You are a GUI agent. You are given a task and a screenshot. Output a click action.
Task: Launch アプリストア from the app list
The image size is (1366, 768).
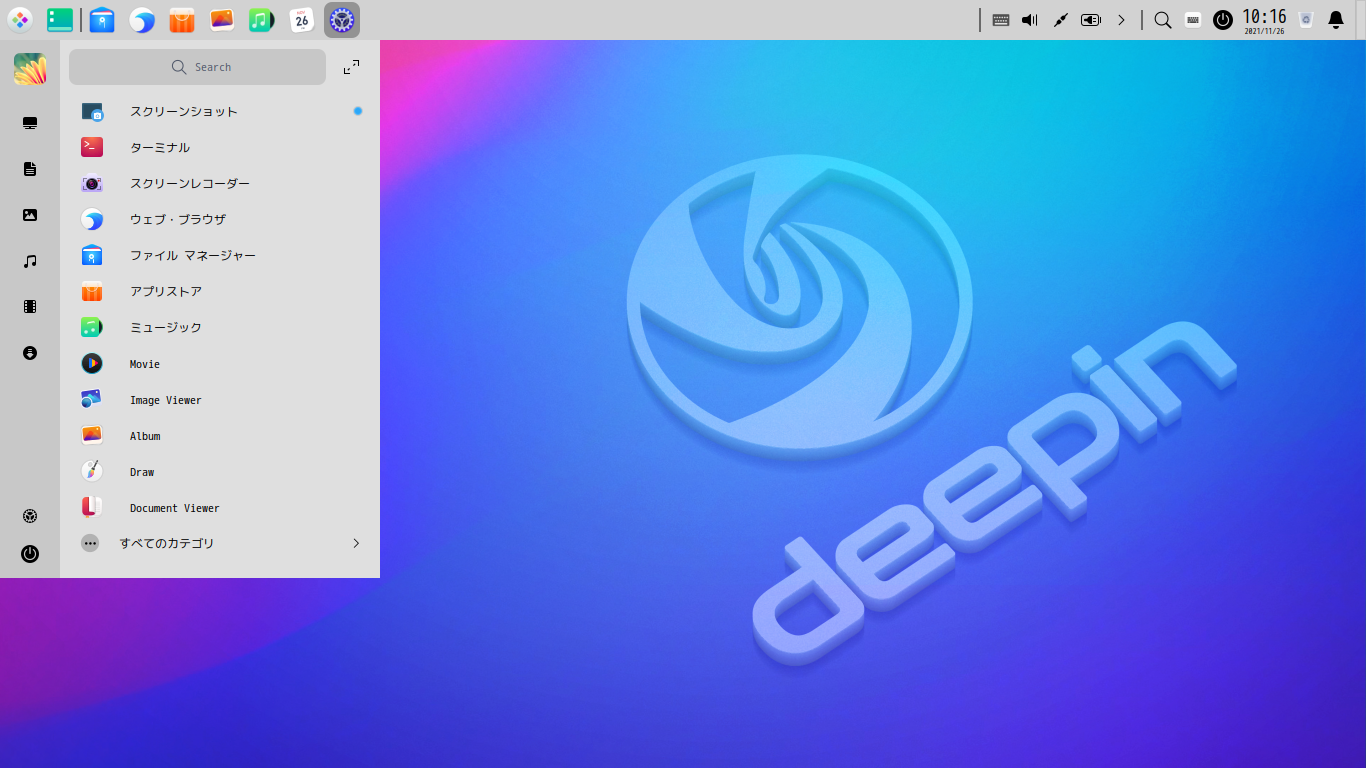[220, 291]
